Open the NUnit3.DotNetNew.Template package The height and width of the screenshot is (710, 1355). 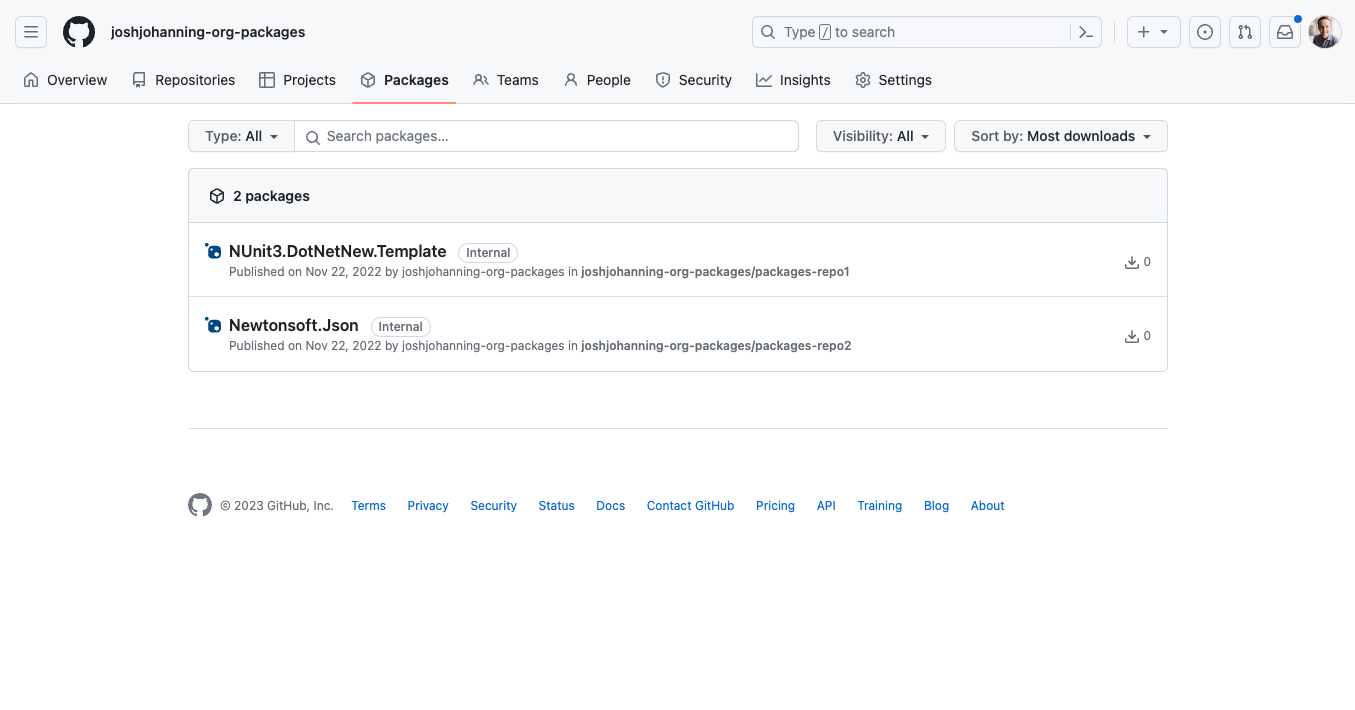pos(337,252)
